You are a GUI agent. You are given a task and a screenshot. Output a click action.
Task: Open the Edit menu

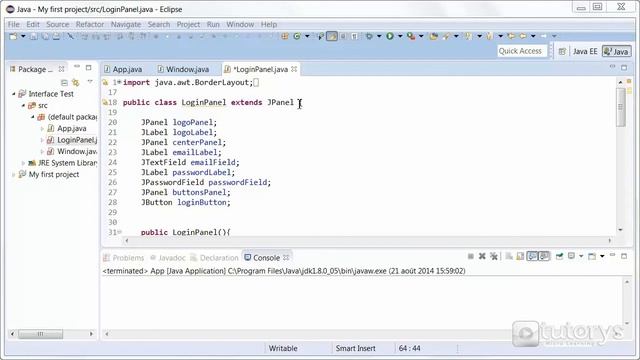tap(33, 24)
